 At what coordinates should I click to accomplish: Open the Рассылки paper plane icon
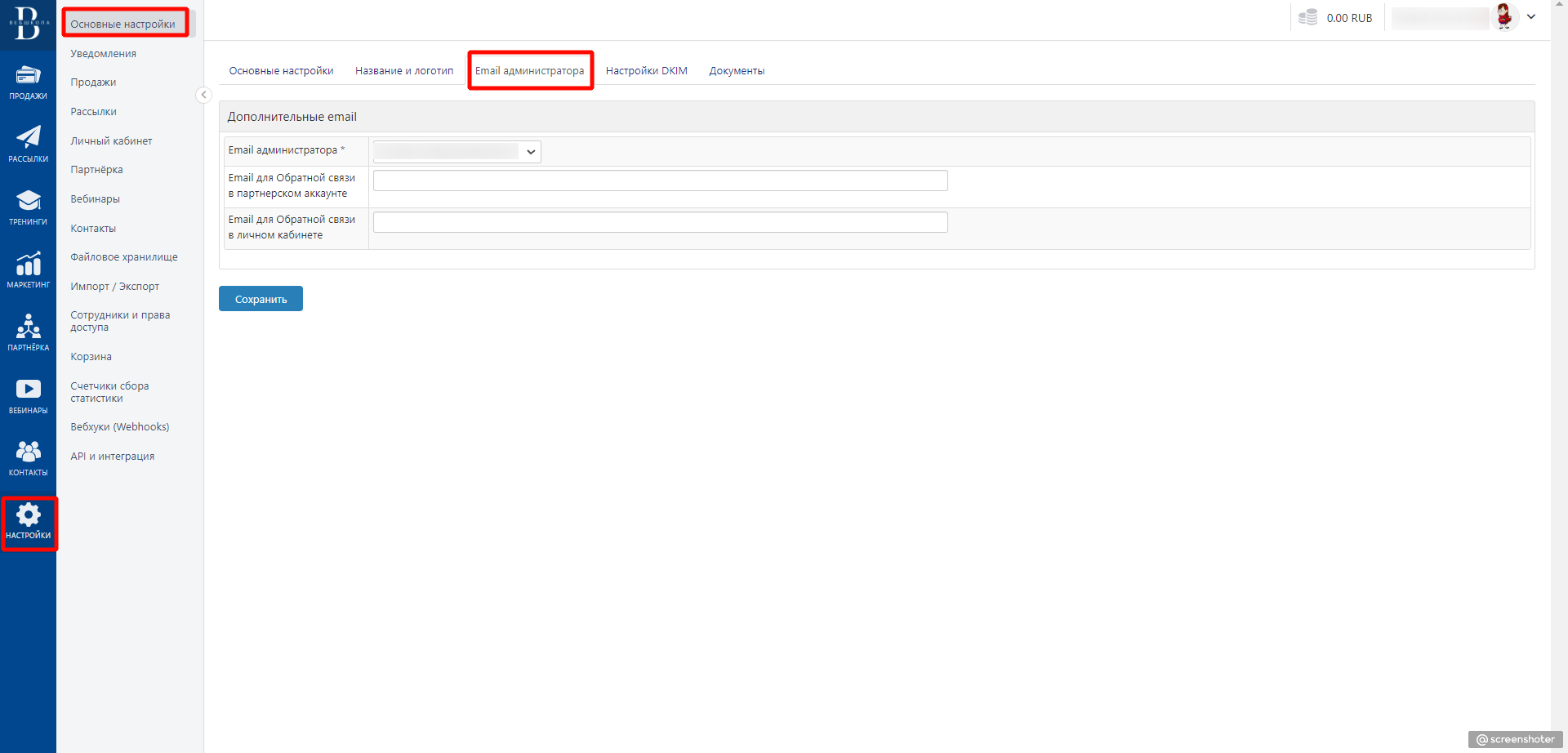click(28, 137)
